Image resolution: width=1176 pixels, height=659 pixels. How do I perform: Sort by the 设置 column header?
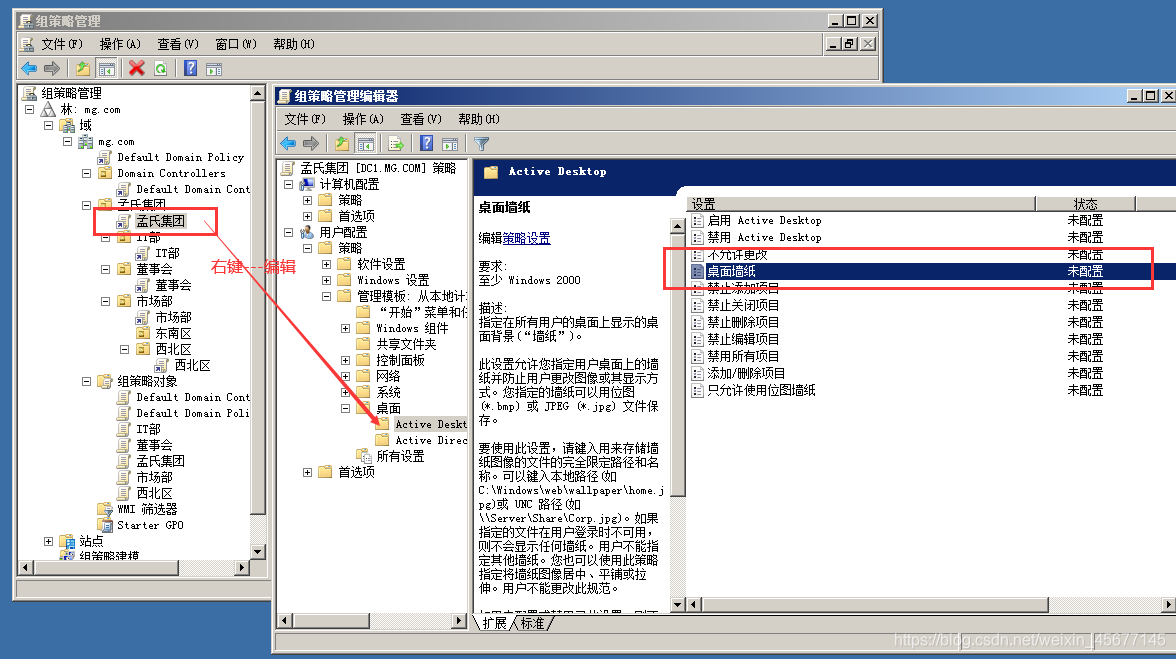(x=861, y=204)
